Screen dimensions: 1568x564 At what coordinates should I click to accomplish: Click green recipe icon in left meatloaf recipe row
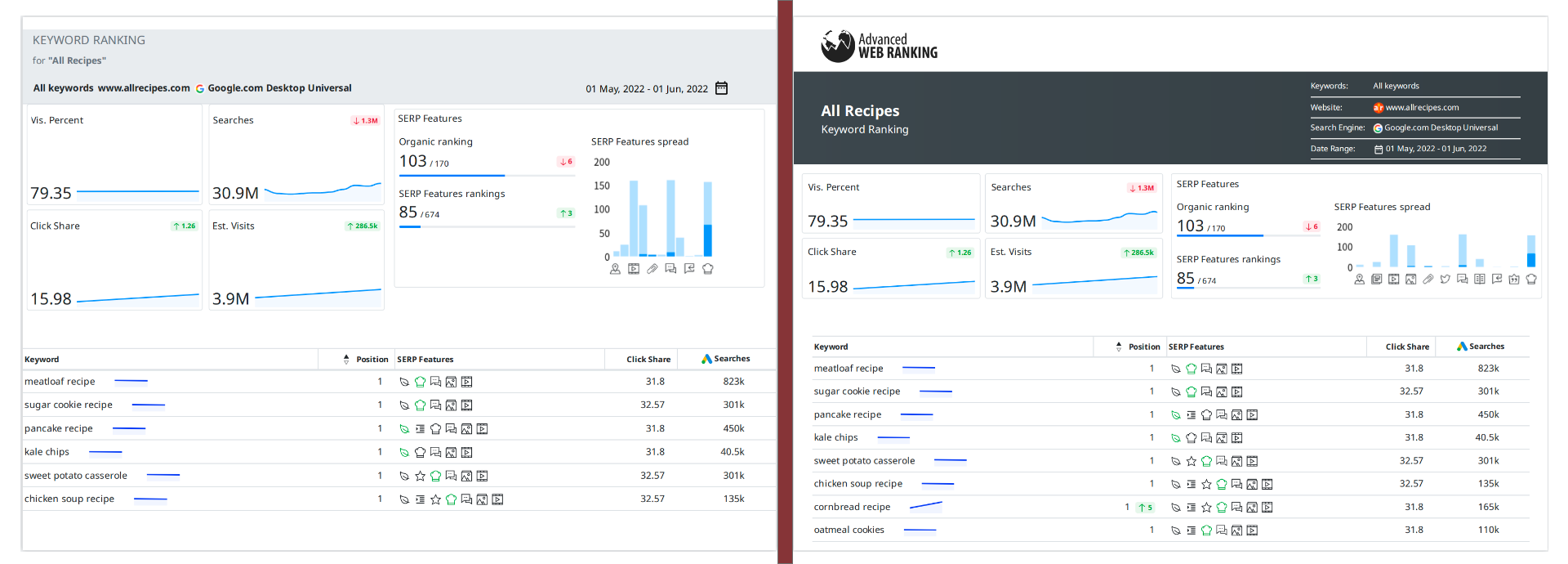(x=420, y=382)
